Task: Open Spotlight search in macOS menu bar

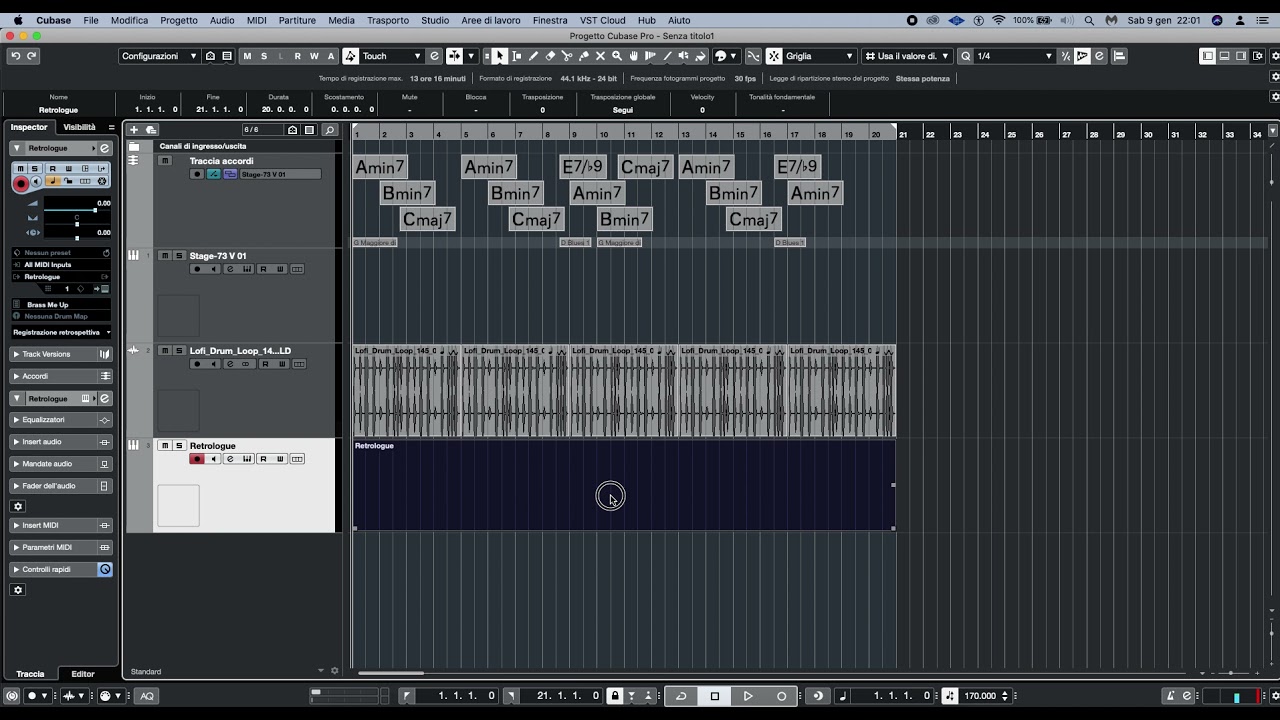Action: tap(1089, 20)
